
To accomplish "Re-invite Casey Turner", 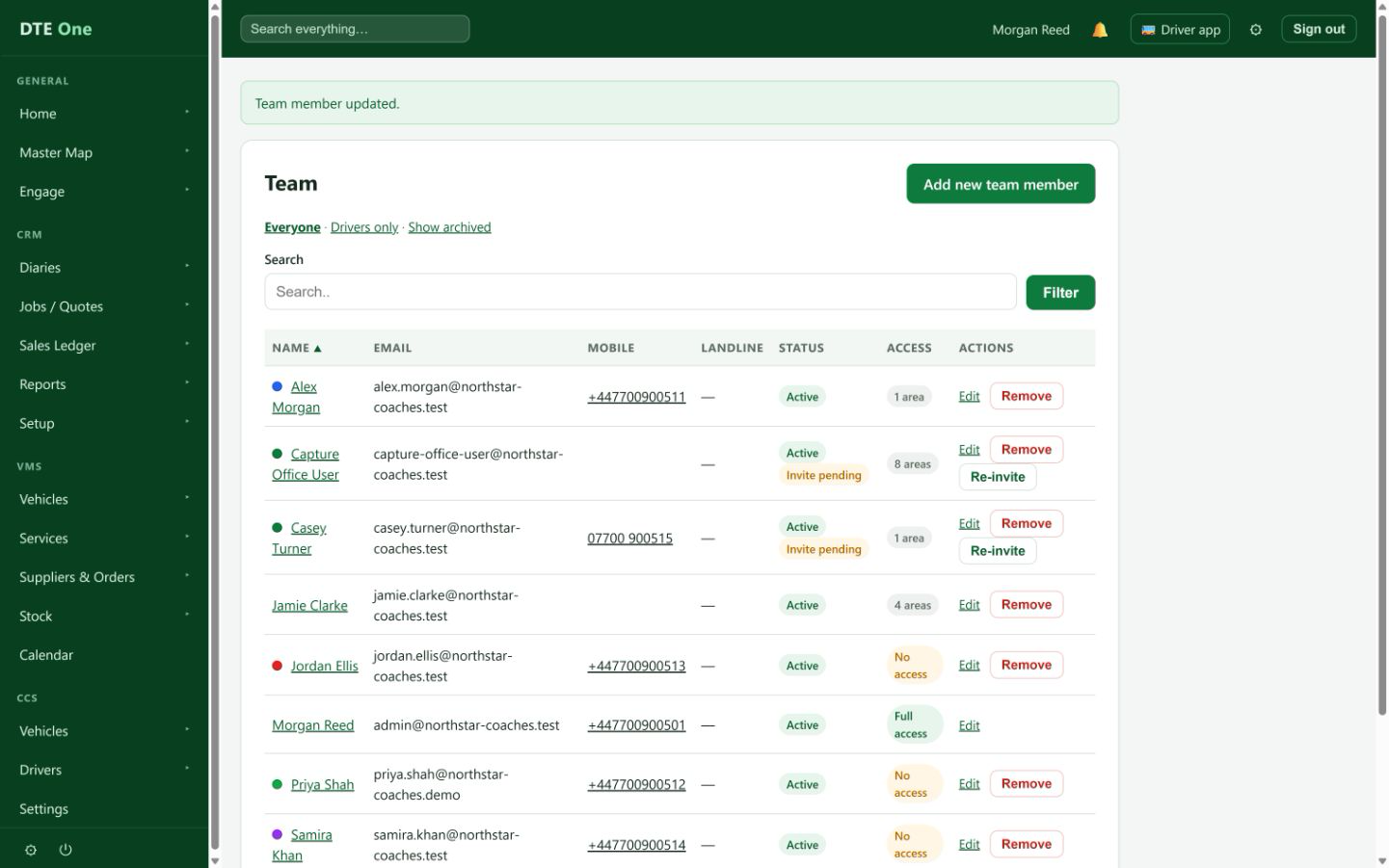I will point(998,551).
